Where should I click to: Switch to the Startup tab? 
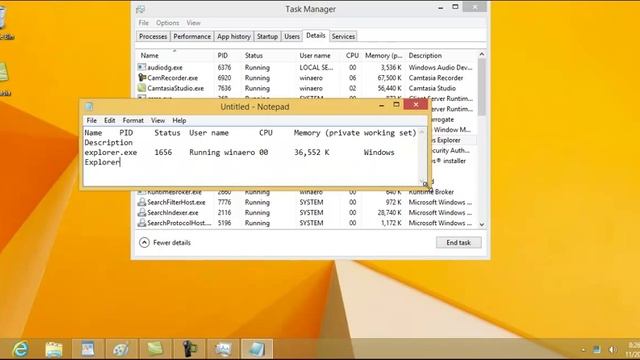coord(267,36)
